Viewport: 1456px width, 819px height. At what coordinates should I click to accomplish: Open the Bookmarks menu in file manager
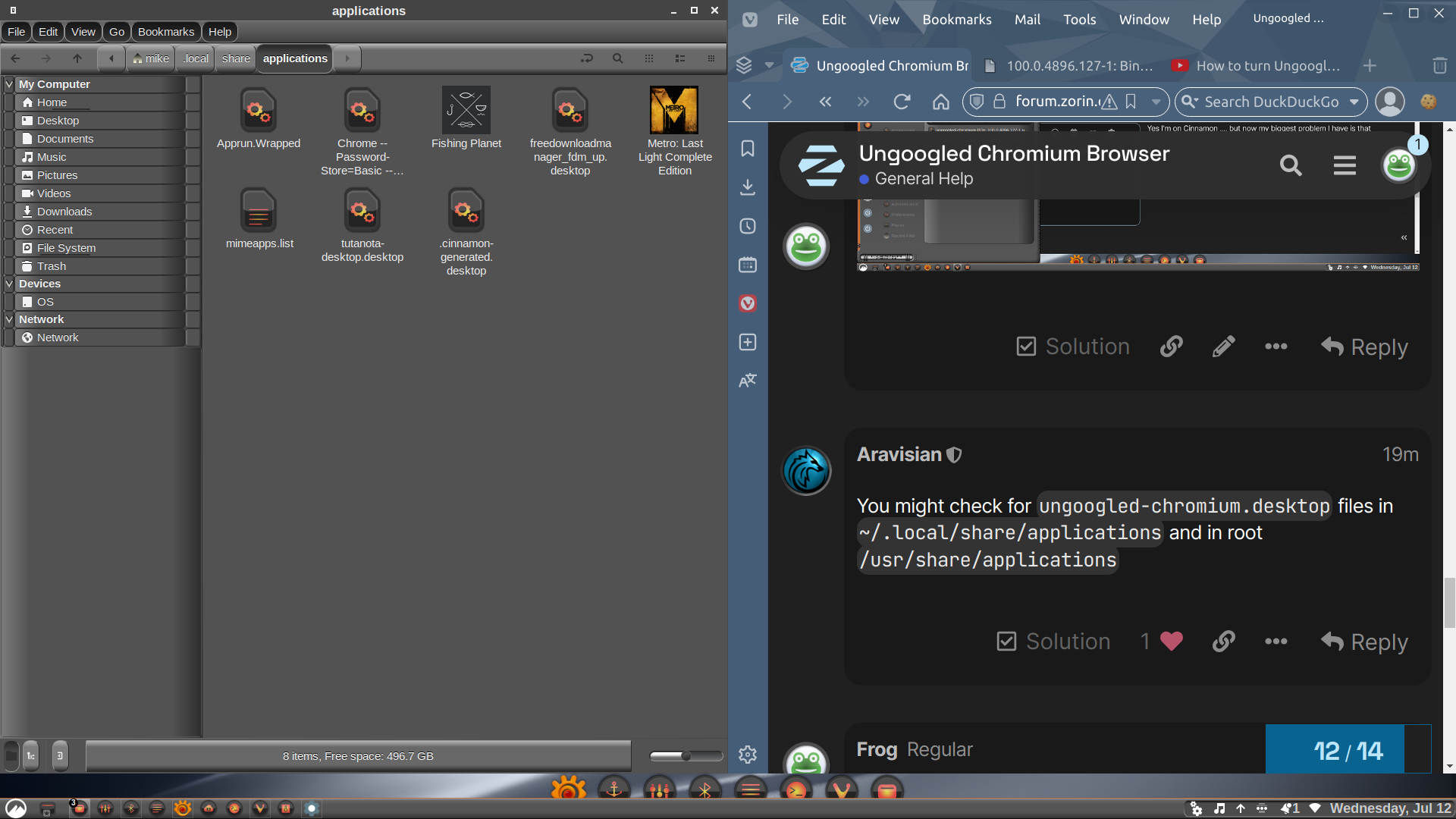(166, 32)
